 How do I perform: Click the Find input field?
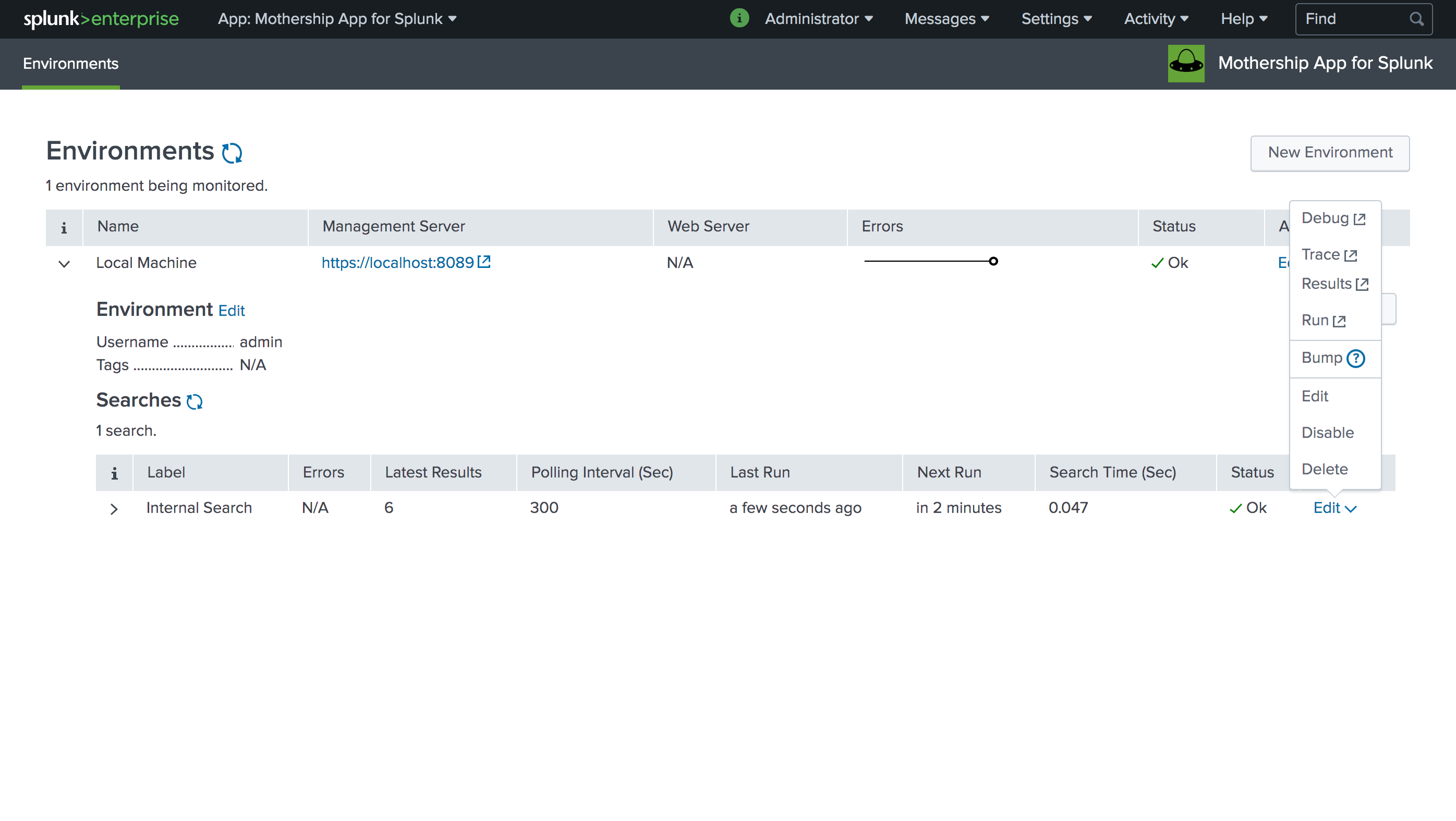[x=1363, y=19]
